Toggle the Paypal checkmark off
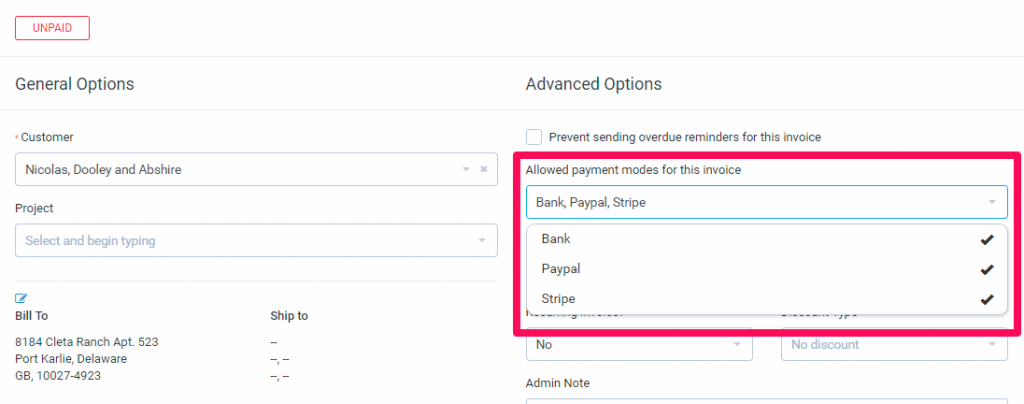Screen dimensions: 1024x404 (x=987, y=269)
